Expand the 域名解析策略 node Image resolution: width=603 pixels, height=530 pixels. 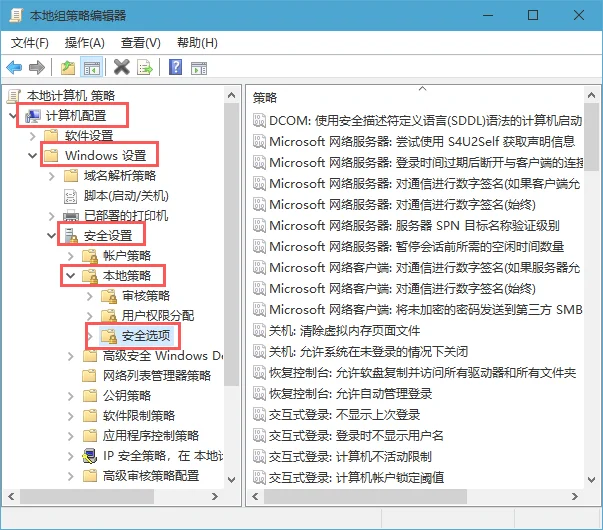52,176
